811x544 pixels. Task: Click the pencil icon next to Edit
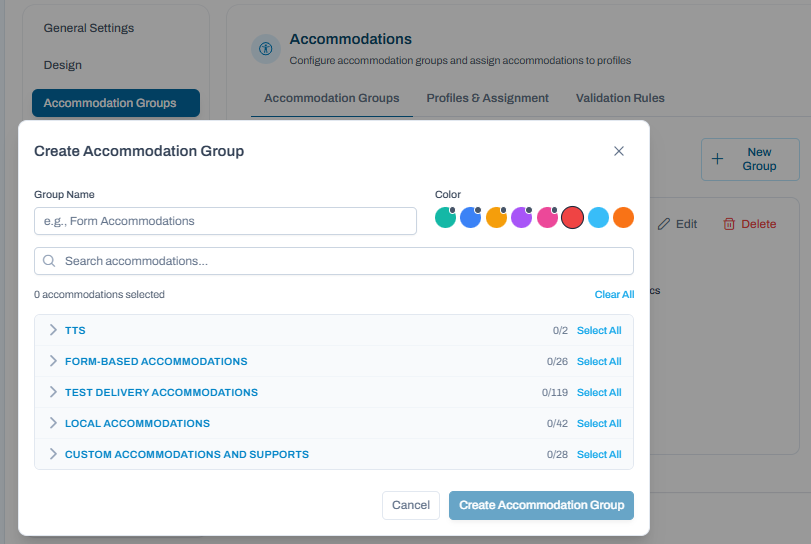pyautogui.click(x=664, y=224)
